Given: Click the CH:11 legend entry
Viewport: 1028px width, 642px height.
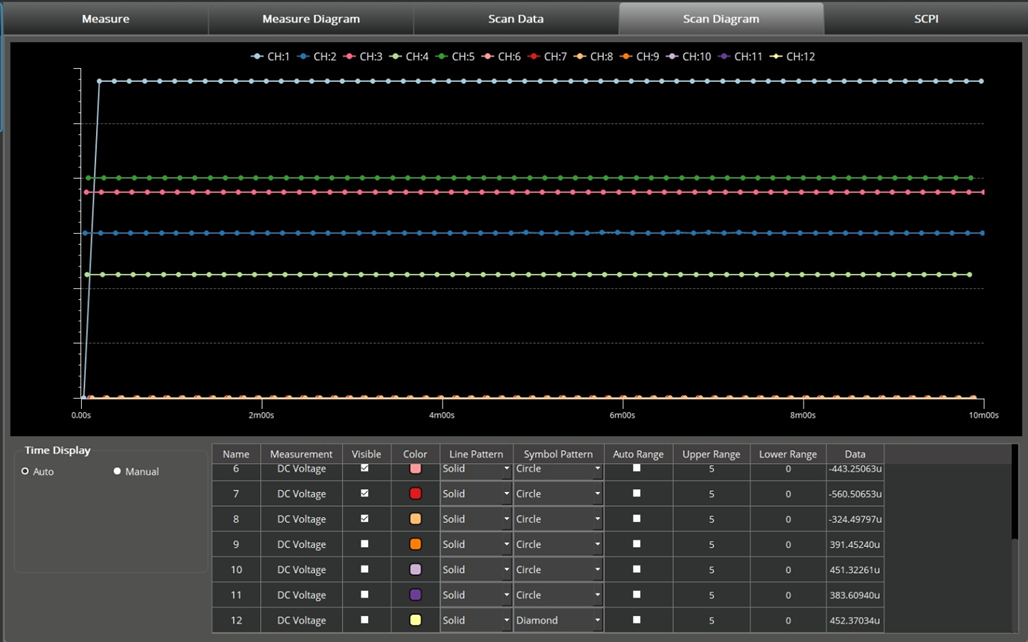Looking at the screenshot, I should pos(740,56).
